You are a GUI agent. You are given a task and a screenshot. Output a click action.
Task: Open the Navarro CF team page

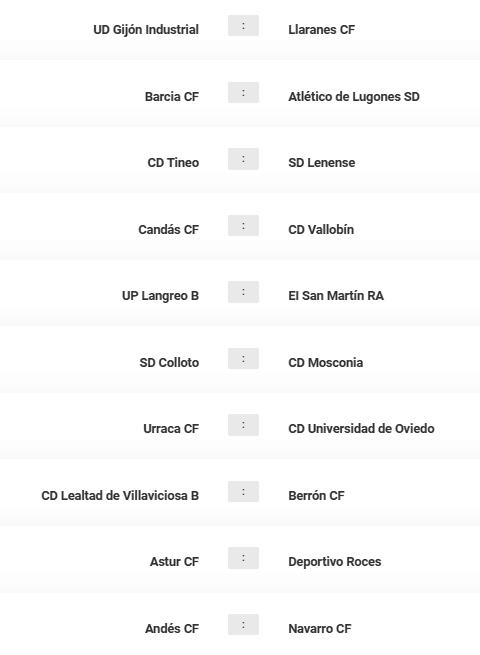click(x=320, y=628)
